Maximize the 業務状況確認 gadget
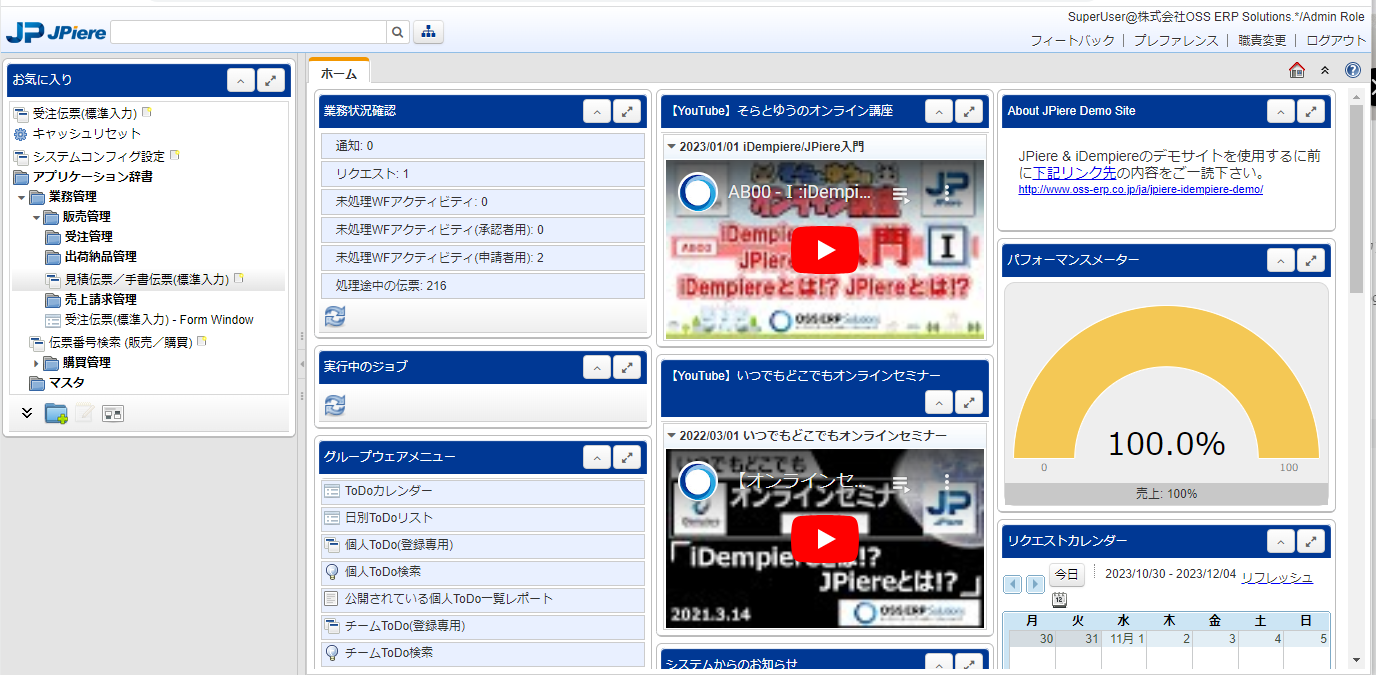This screenshot has height=675, width=1376. click(627, 112)
